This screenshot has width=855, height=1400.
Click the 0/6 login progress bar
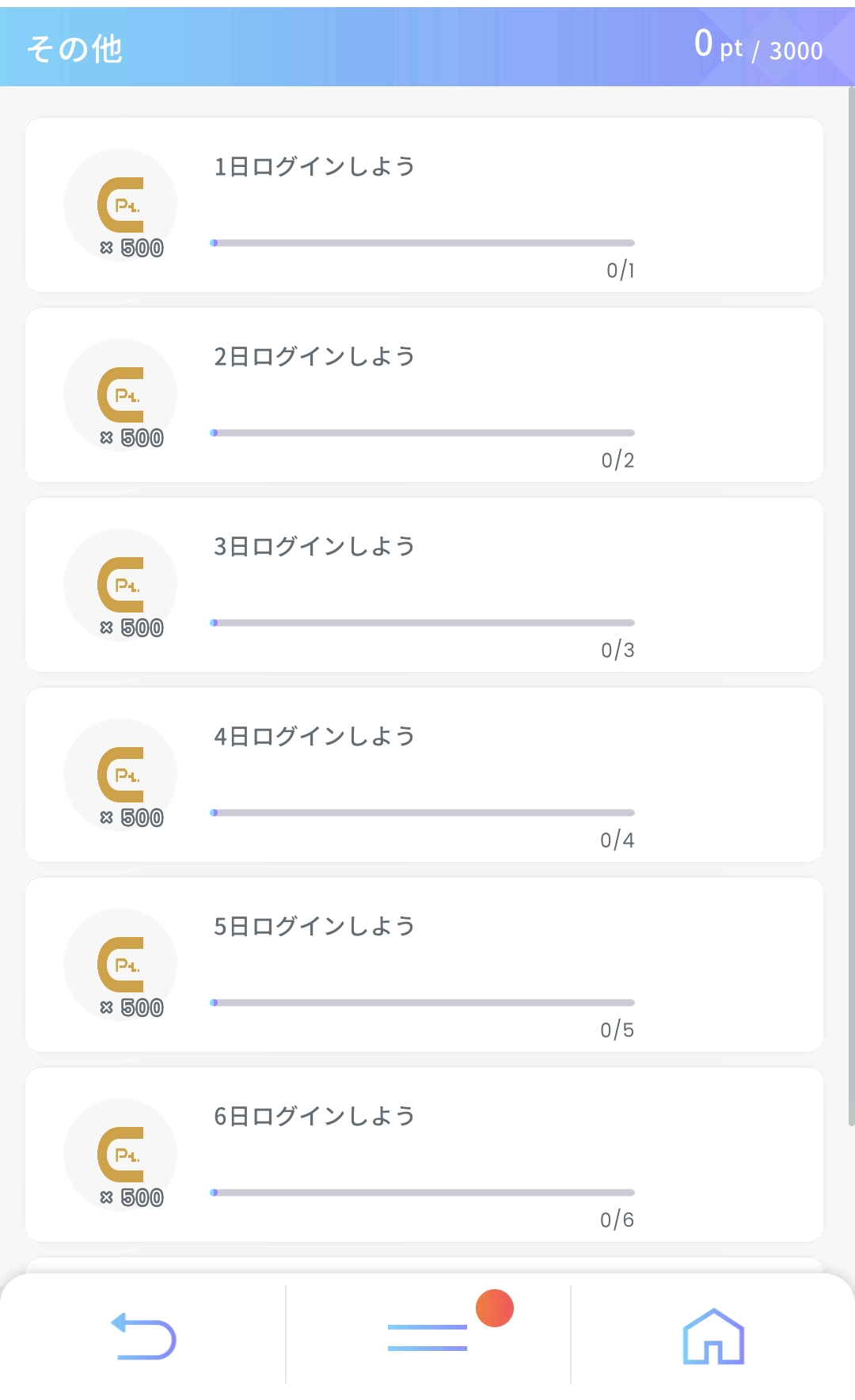[x=422, y=1193]
